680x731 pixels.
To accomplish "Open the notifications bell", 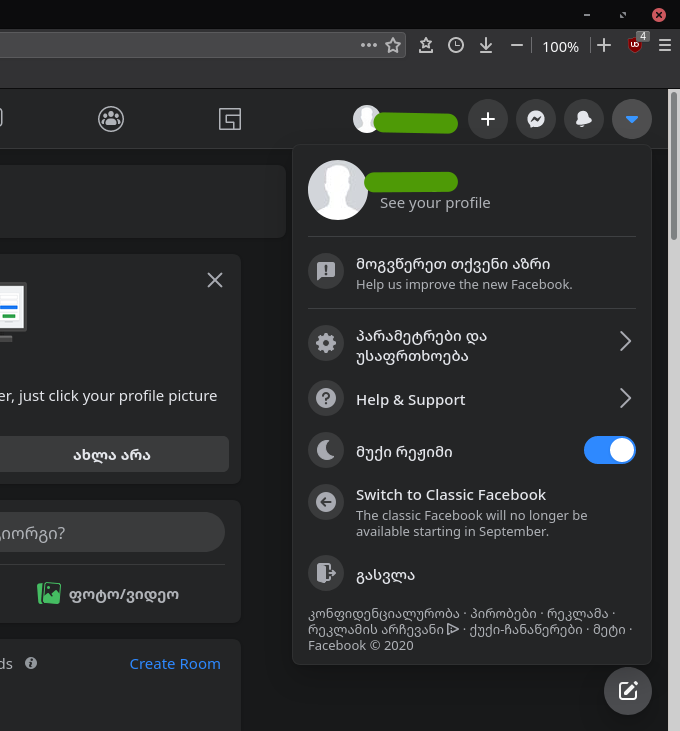I will 584,119.
